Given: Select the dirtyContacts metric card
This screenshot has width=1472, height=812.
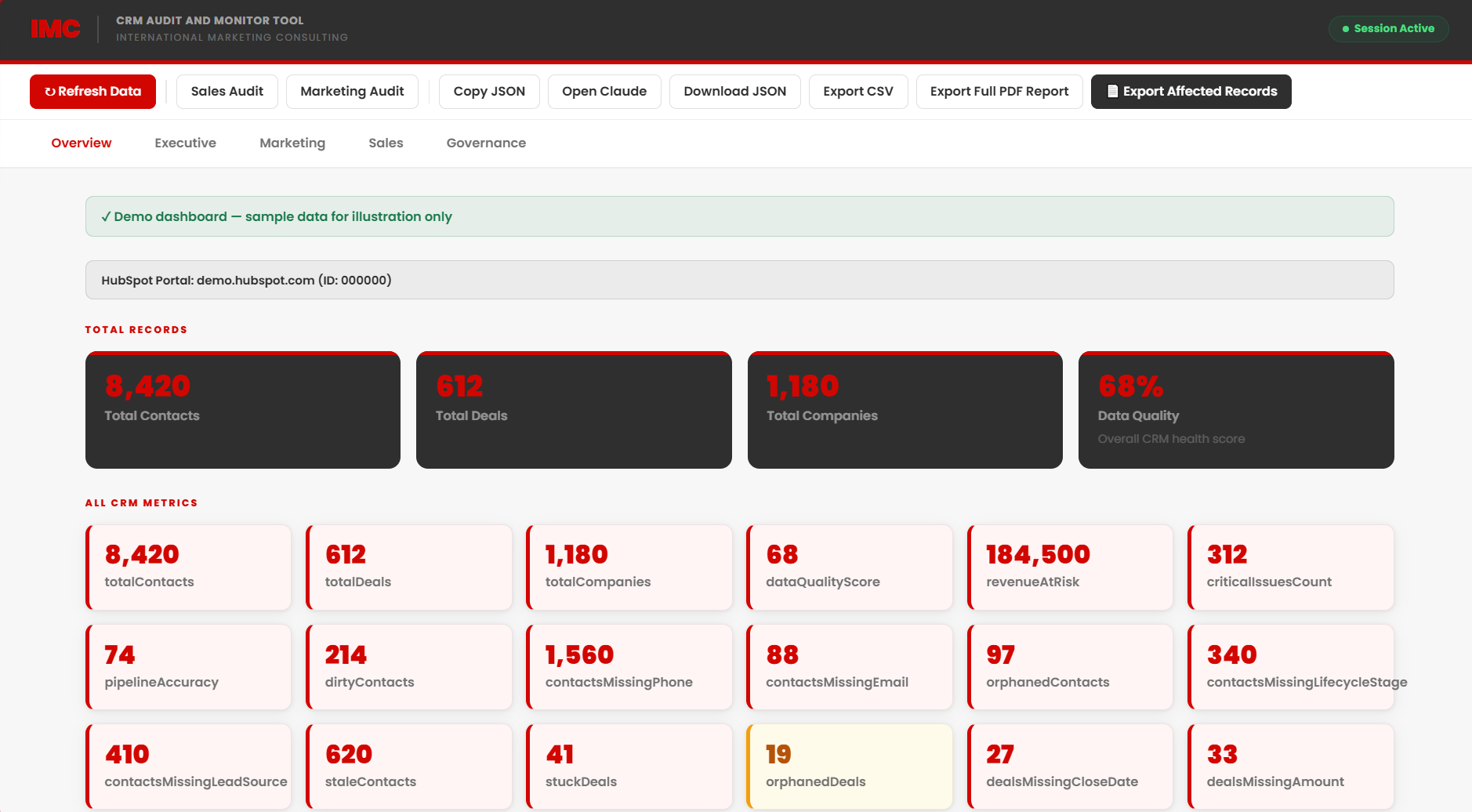Looking at the screenshot, I should [x=409, y=667].
